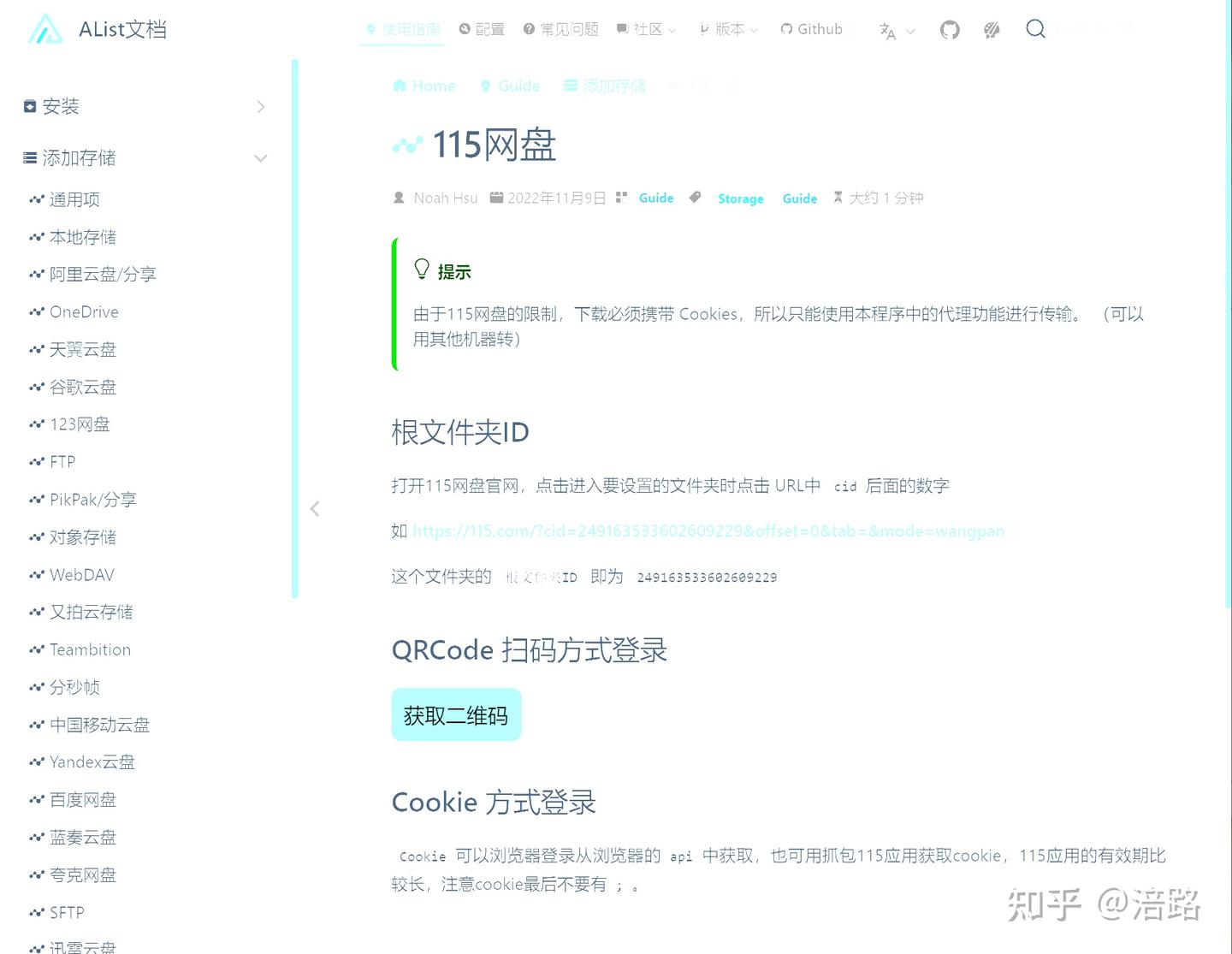This screenshot has width=1232, height=954.
Task: Expand the 安装 sidebar section
Action: (x=145, y=107)
